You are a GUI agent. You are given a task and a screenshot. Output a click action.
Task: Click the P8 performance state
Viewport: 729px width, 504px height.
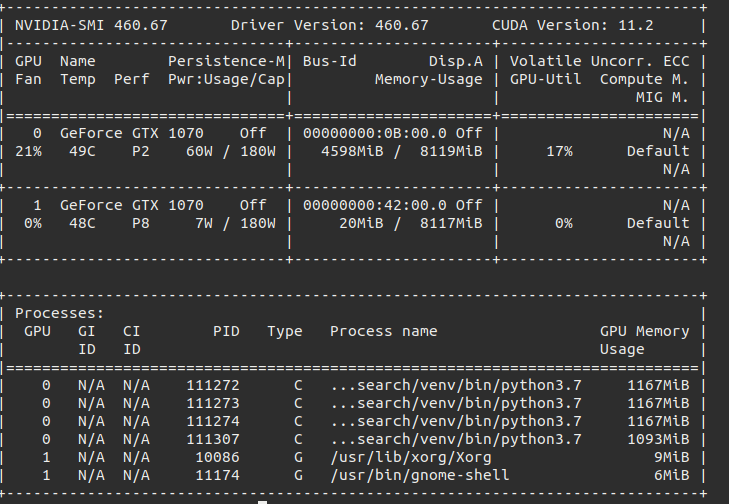141,223
